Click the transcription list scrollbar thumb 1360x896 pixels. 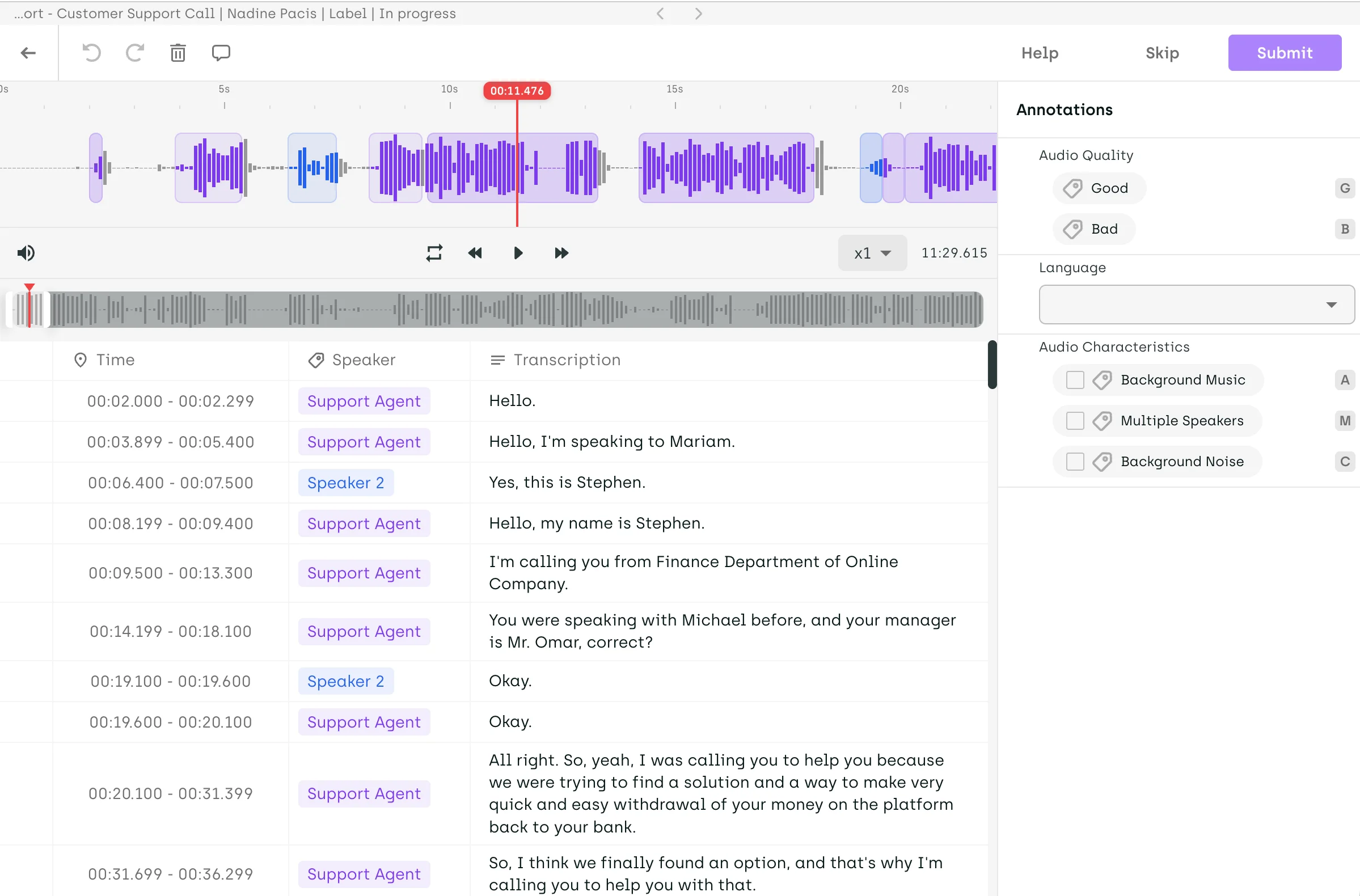(992, 365)
